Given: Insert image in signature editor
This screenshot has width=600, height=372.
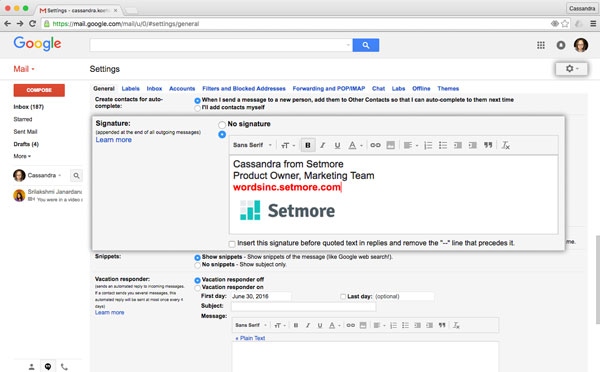Looking at the screenshot, I should coord(390,145).
